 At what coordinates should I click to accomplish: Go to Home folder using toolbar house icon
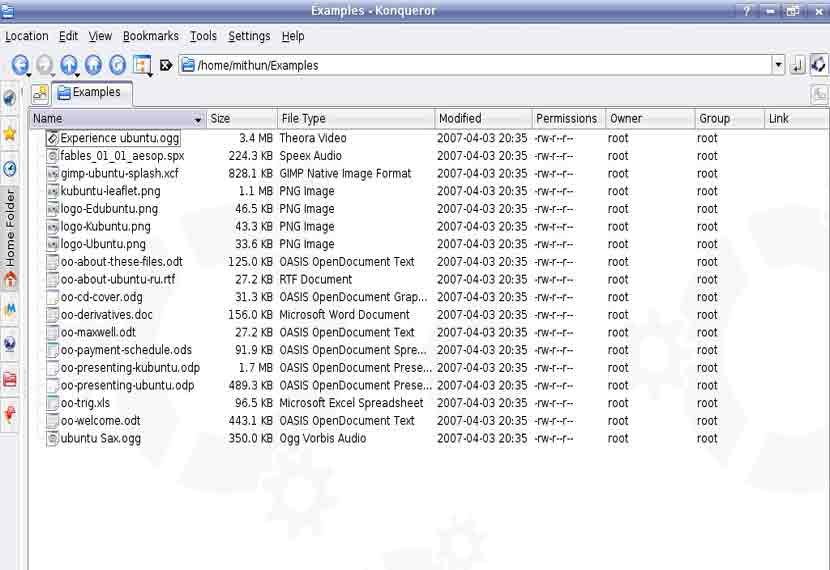[x=93, y=65]
